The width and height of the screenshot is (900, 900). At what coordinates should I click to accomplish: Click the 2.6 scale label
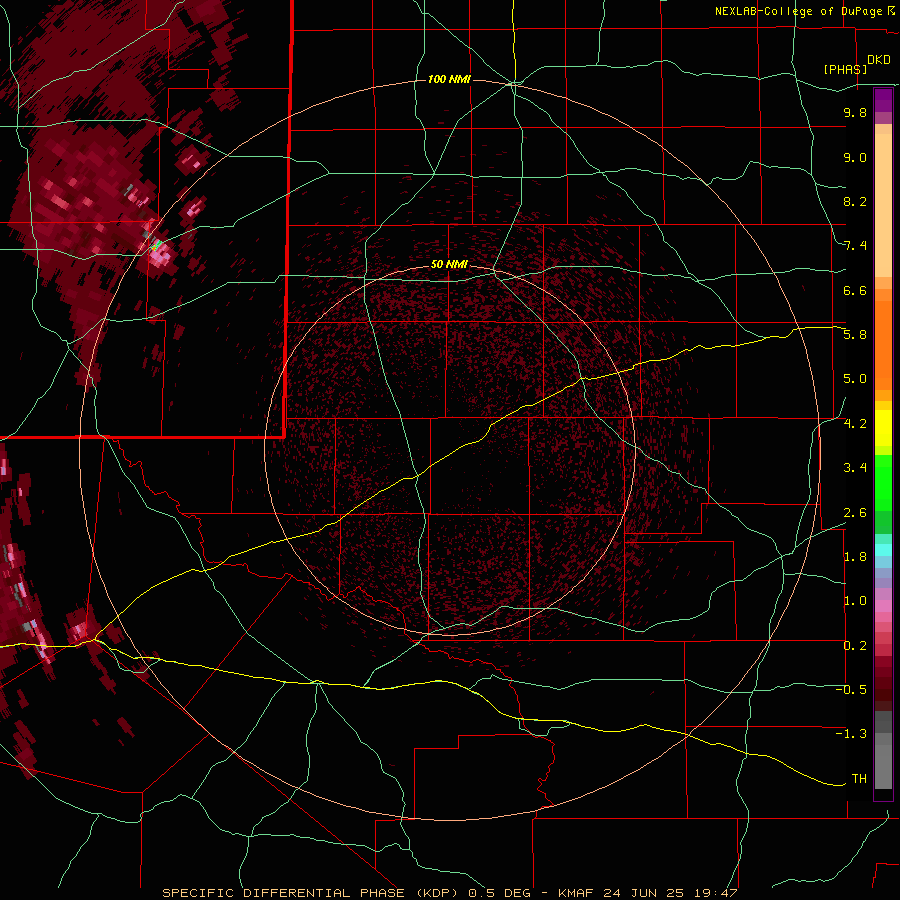pyautogui.click(x=855, y=512)
